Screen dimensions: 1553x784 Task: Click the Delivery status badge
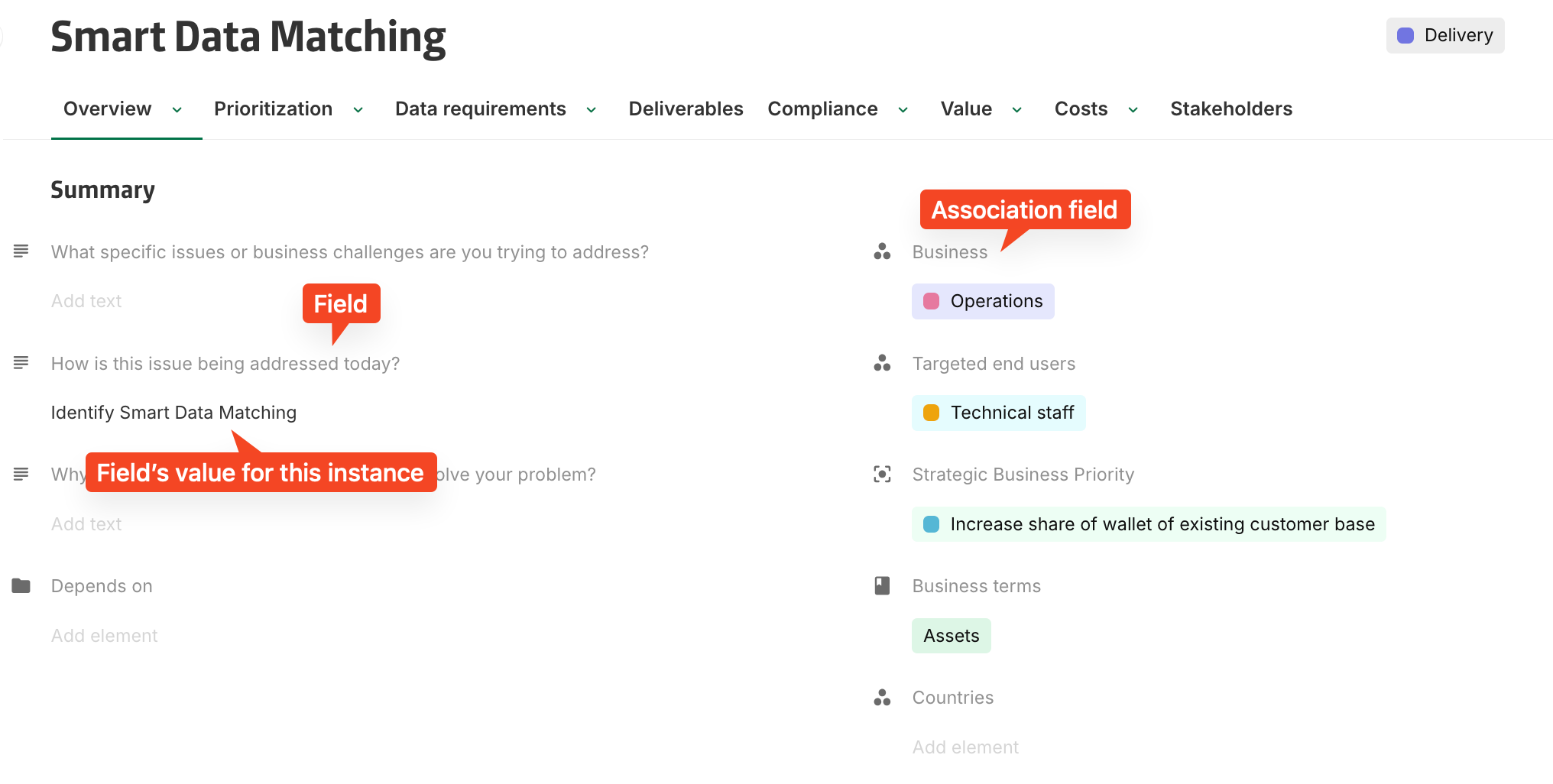click(x=1444, y=36)
